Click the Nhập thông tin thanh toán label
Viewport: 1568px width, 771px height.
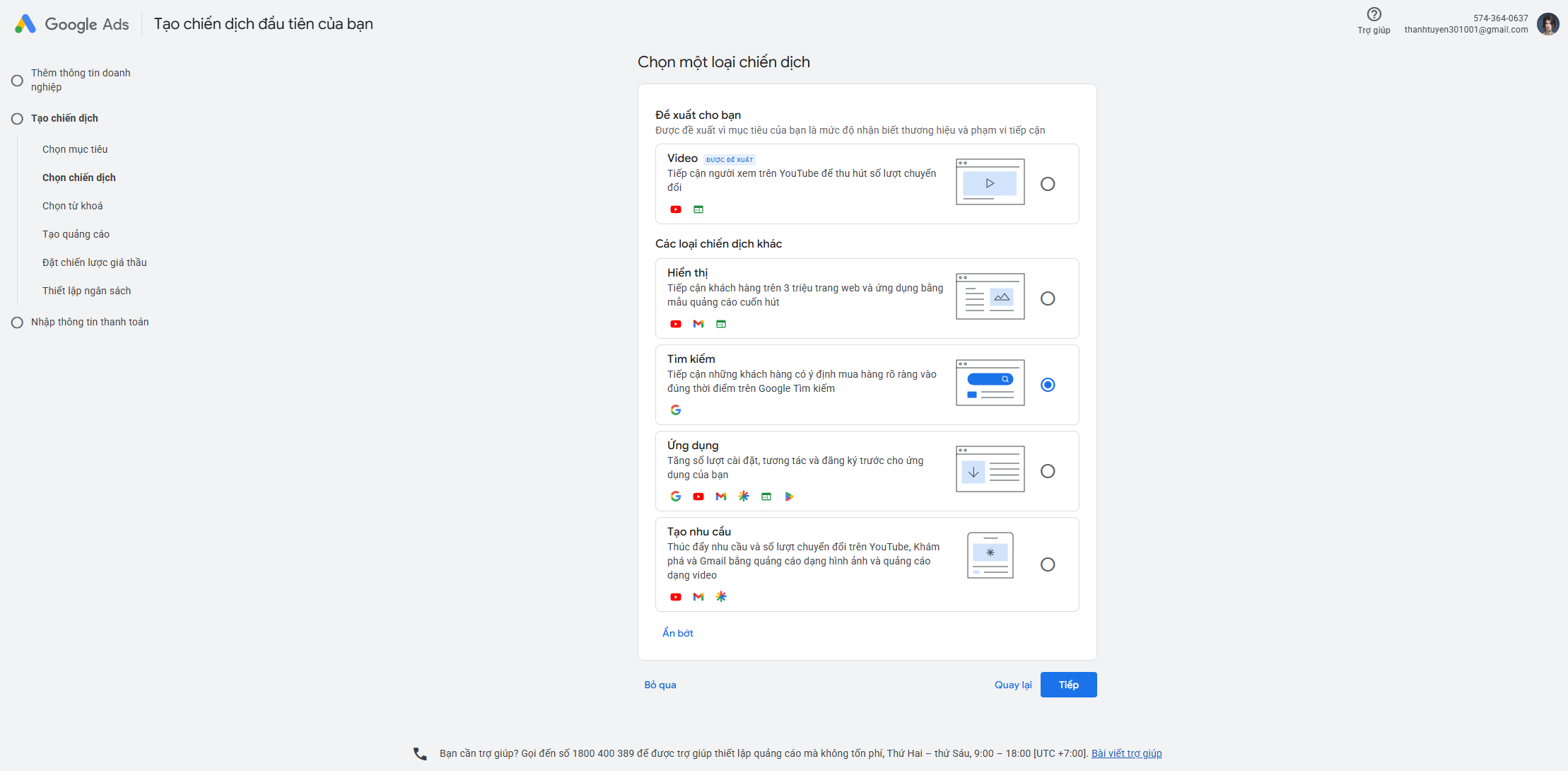(x=90, y=322)
